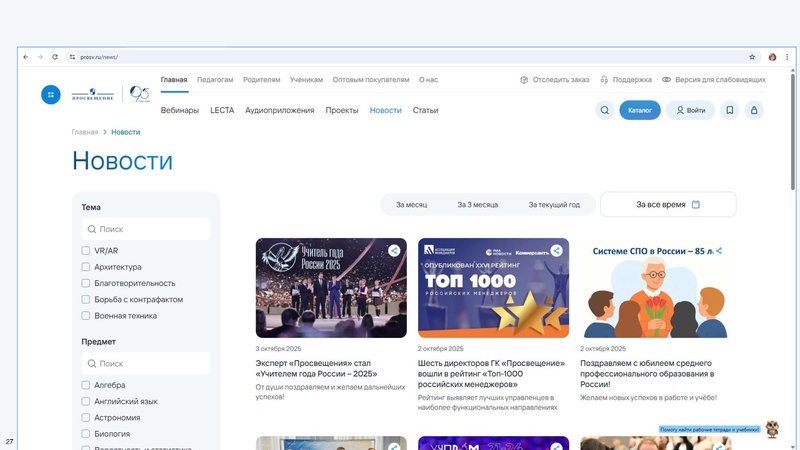This screenshot has height=450, width=800.
Task: Share the Топ 1000 news card
Action: tap(556, 251)
